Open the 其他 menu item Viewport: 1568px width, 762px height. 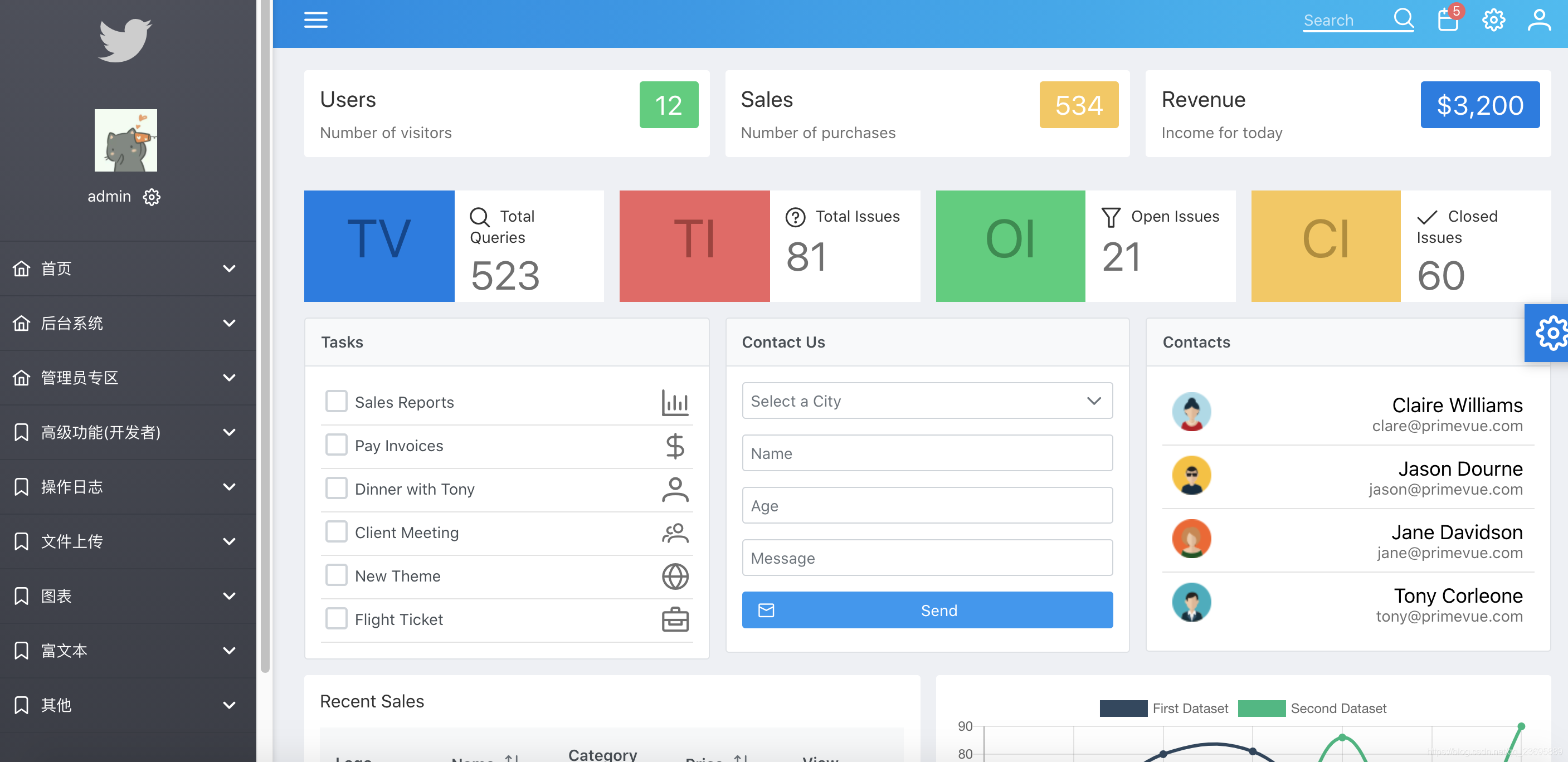point(128,705)
